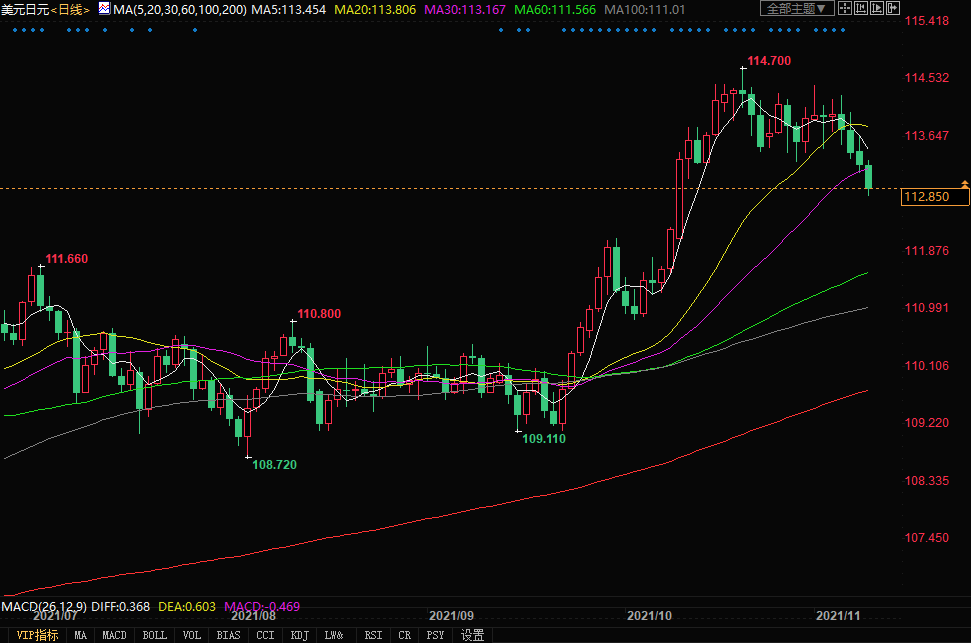971x643 pixels.
Task: Click the 108.720 low price marker
Action: click(x=274, y=465)
